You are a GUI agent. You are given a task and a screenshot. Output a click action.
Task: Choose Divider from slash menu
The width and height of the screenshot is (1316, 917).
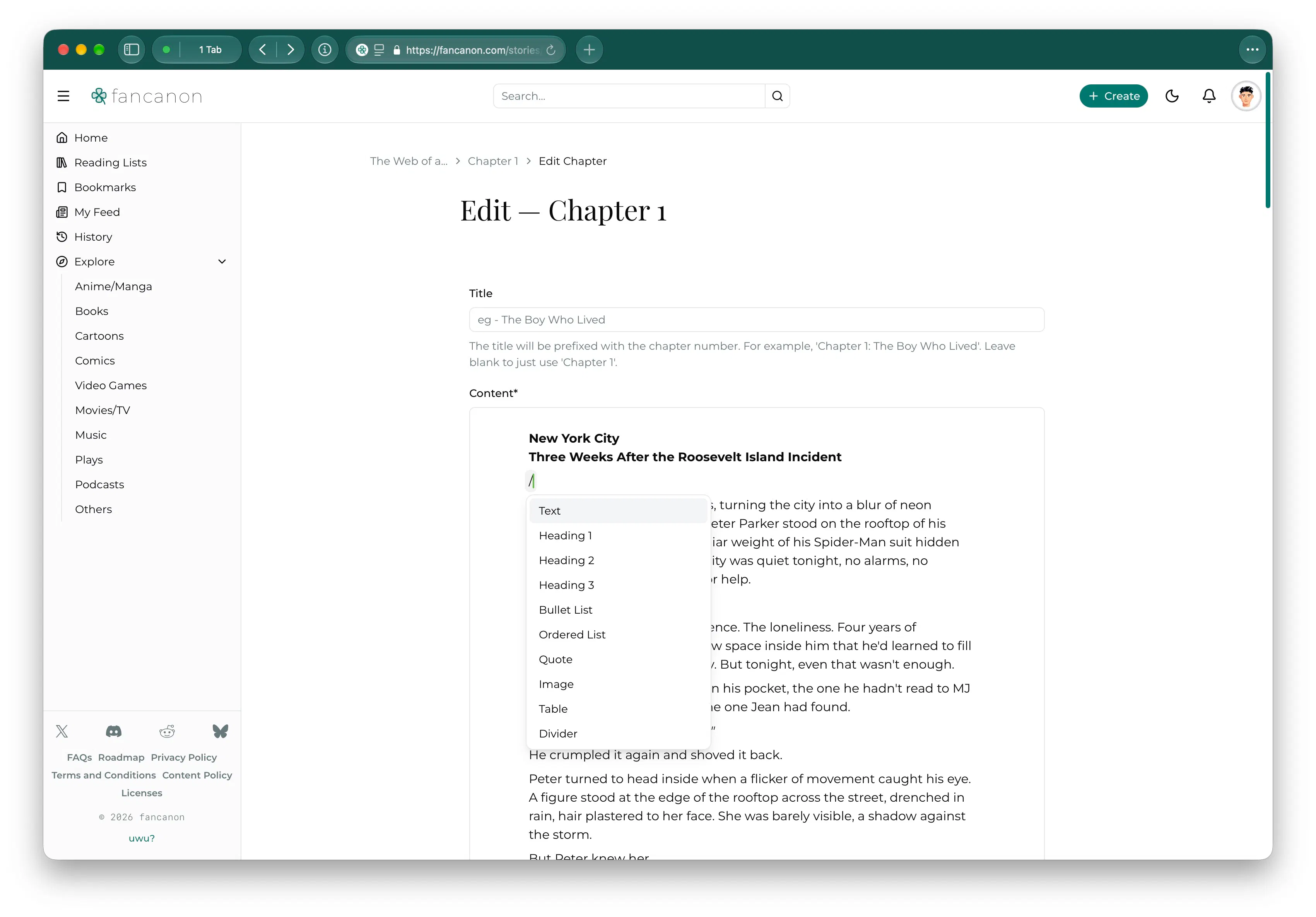click(x=618, y=734)
